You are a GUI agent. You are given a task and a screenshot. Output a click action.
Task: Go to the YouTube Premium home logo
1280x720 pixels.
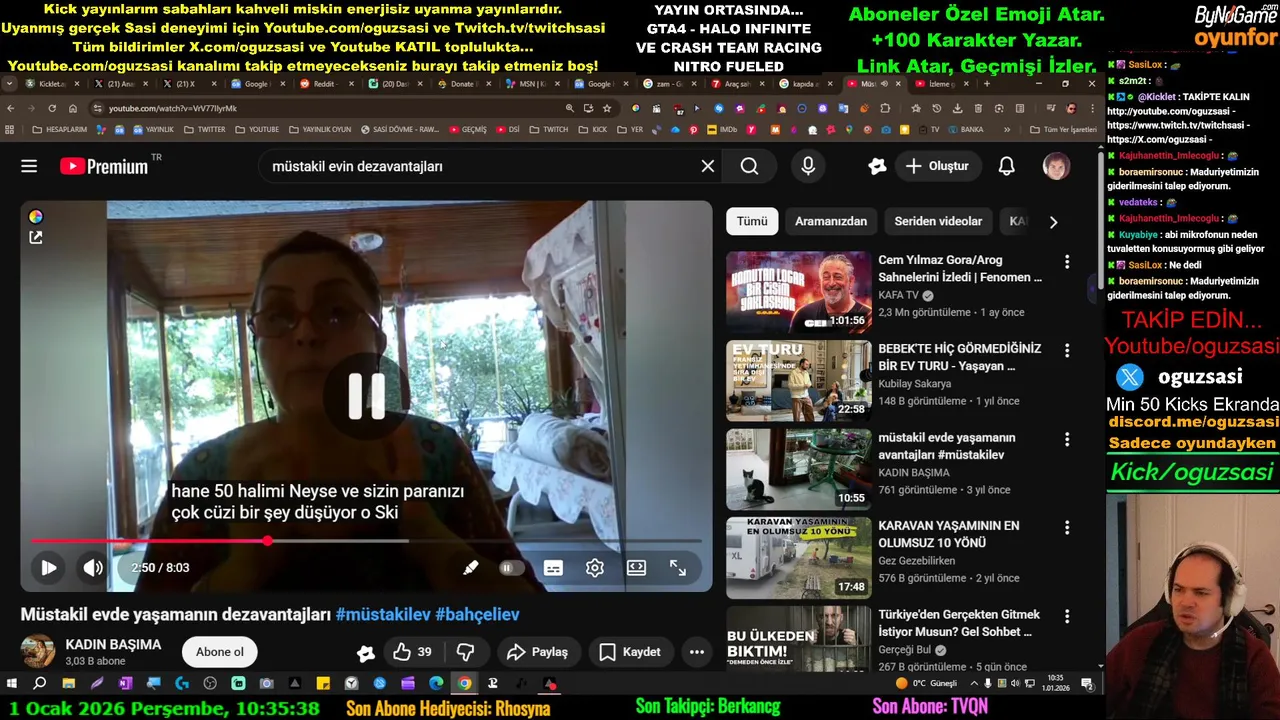click(x=104, y=166)
